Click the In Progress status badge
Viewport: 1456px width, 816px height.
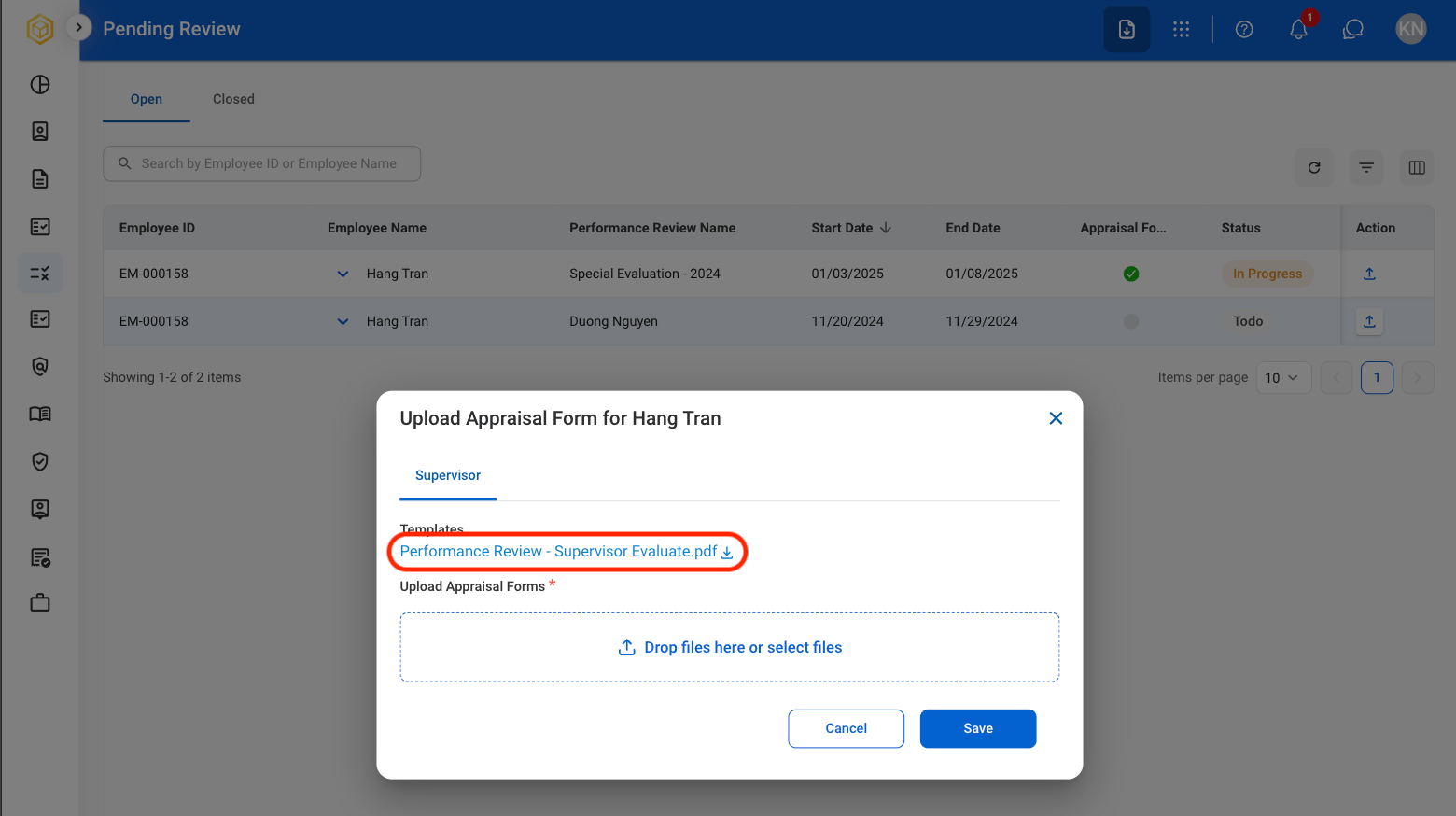tap(1267, 274)
